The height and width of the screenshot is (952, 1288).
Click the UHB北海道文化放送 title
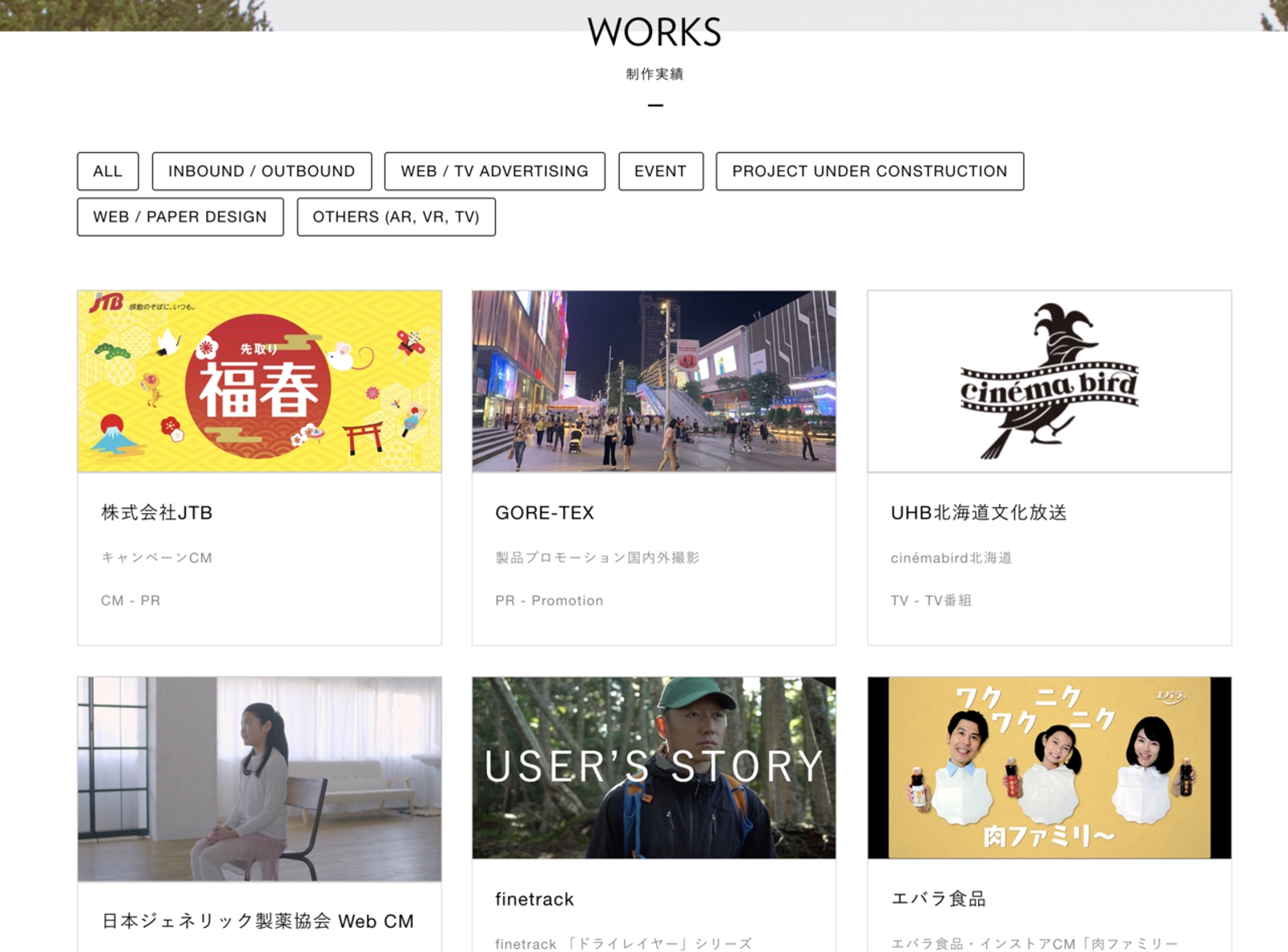(978, 513)
